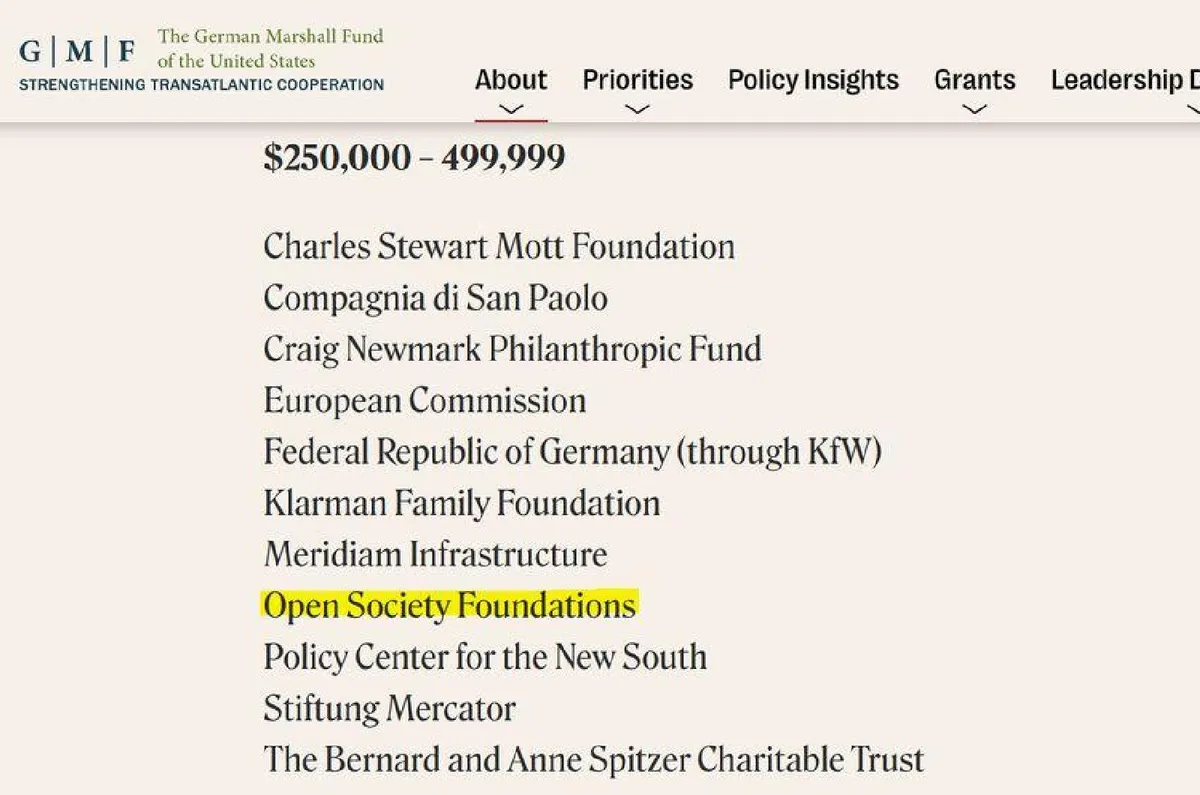Select Compagnia di San Paolo entry
The height and width of the screenshot is (795, 1200).
tap(435, 298)
